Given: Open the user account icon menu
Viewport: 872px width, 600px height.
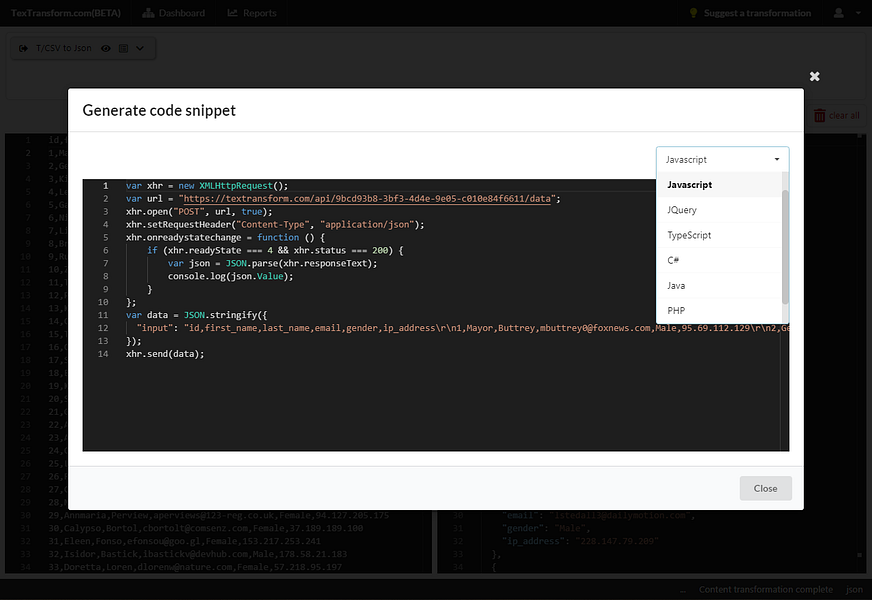Looking at the screenshot, I should tap(839, 13).
